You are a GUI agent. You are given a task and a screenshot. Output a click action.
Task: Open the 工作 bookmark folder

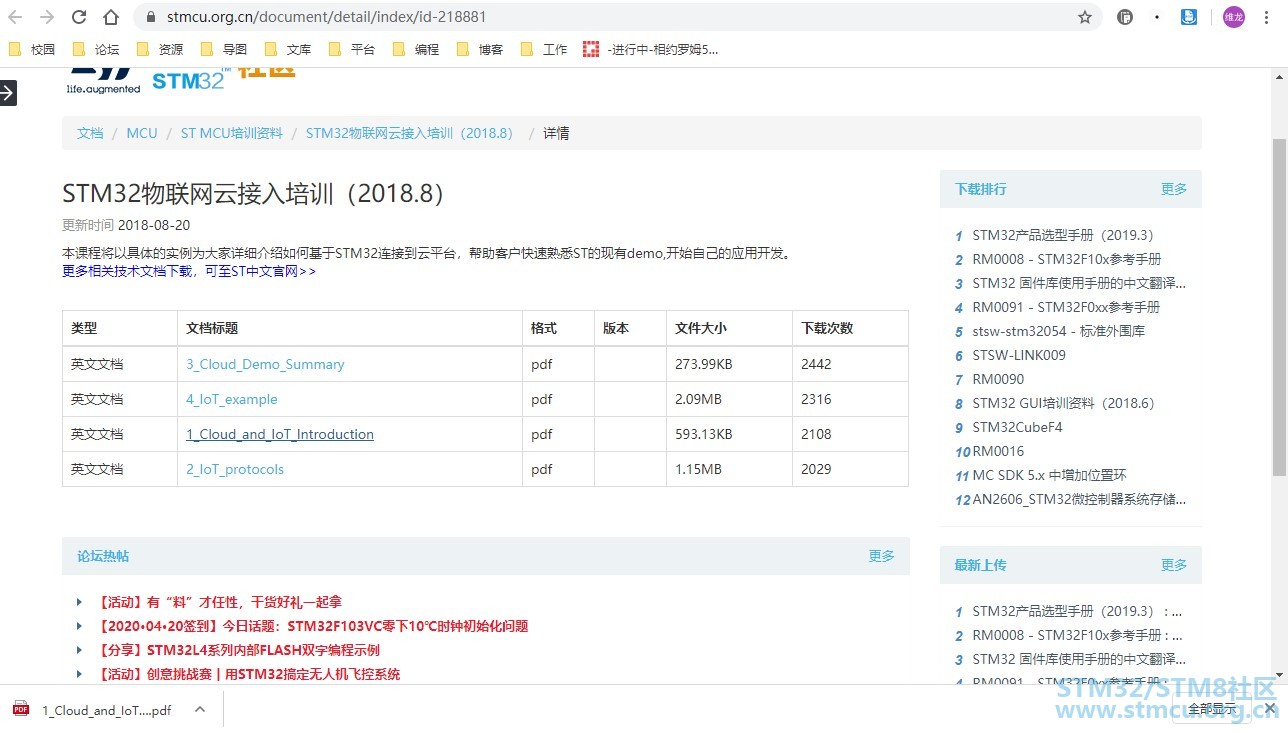544,49
